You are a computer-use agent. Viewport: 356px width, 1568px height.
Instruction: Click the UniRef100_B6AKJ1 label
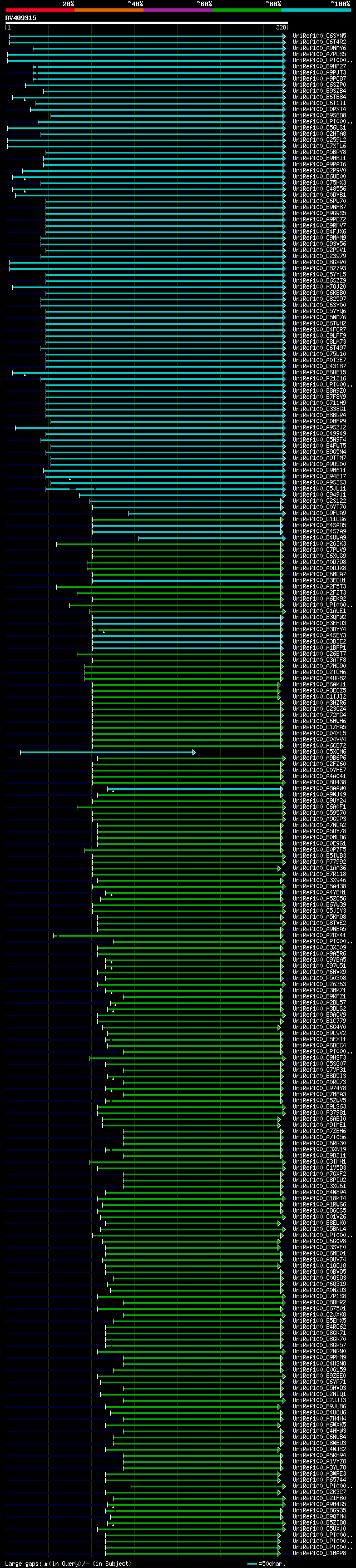coord(319,684)
